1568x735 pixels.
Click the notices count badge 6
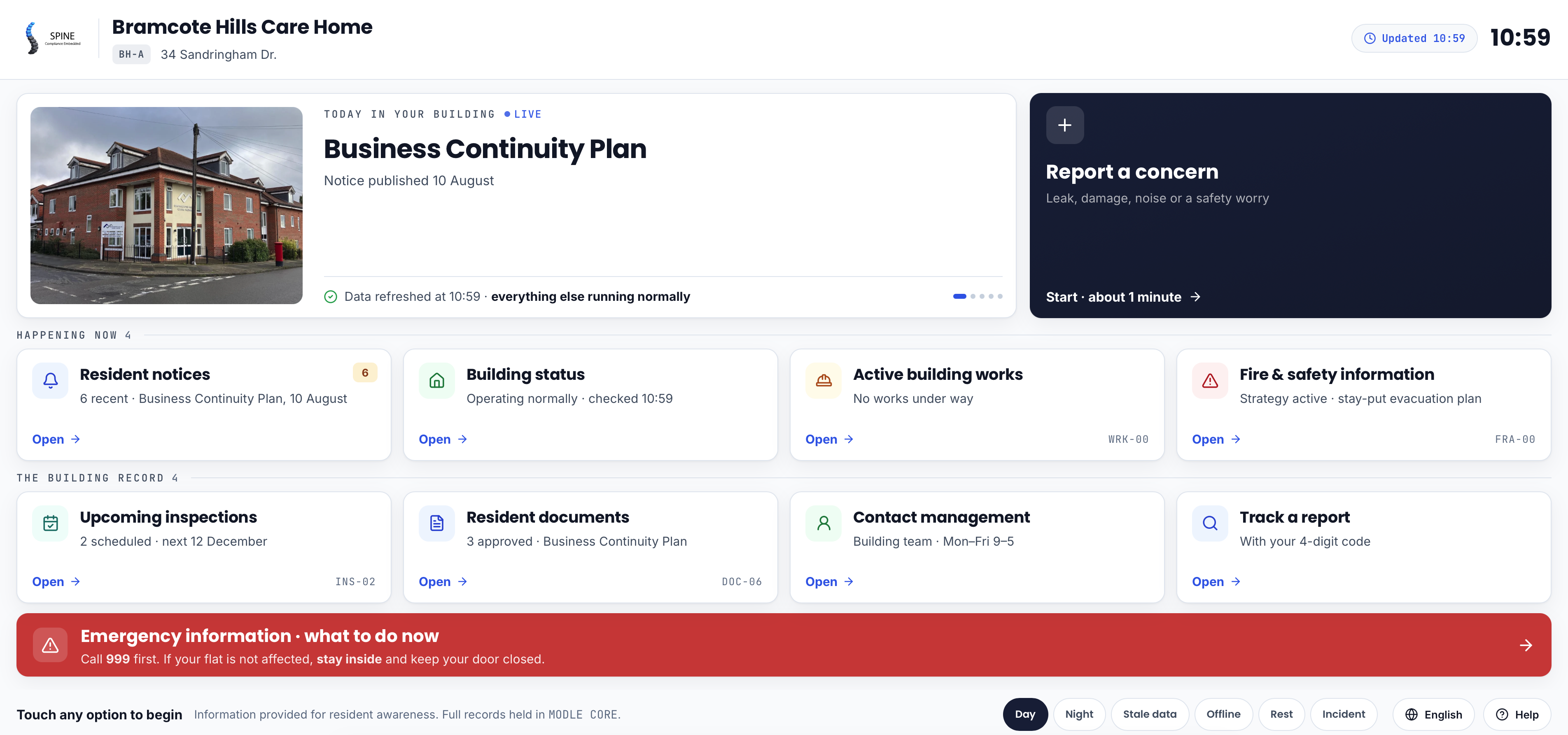pos(365,373)
